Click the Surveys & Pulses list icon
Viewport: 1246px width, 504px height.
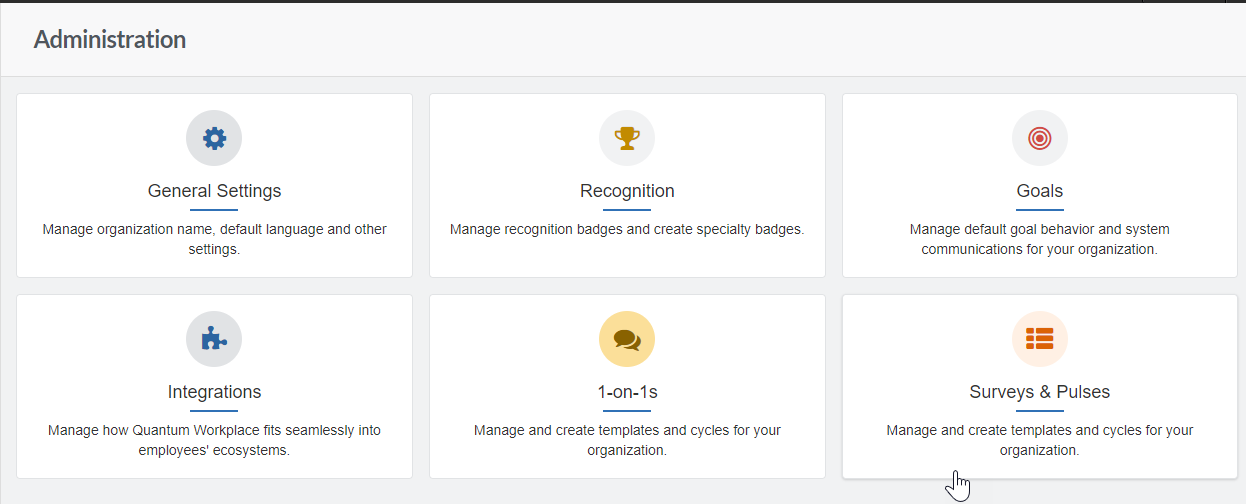[1040, 339]
